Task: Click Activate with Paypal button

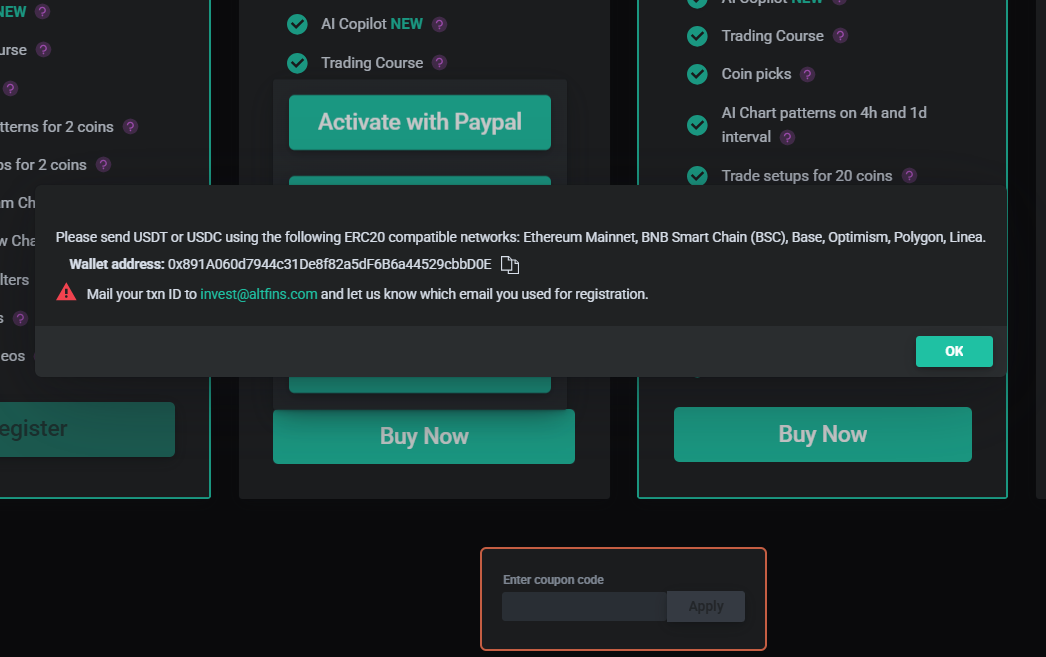Action: point(420,122)
